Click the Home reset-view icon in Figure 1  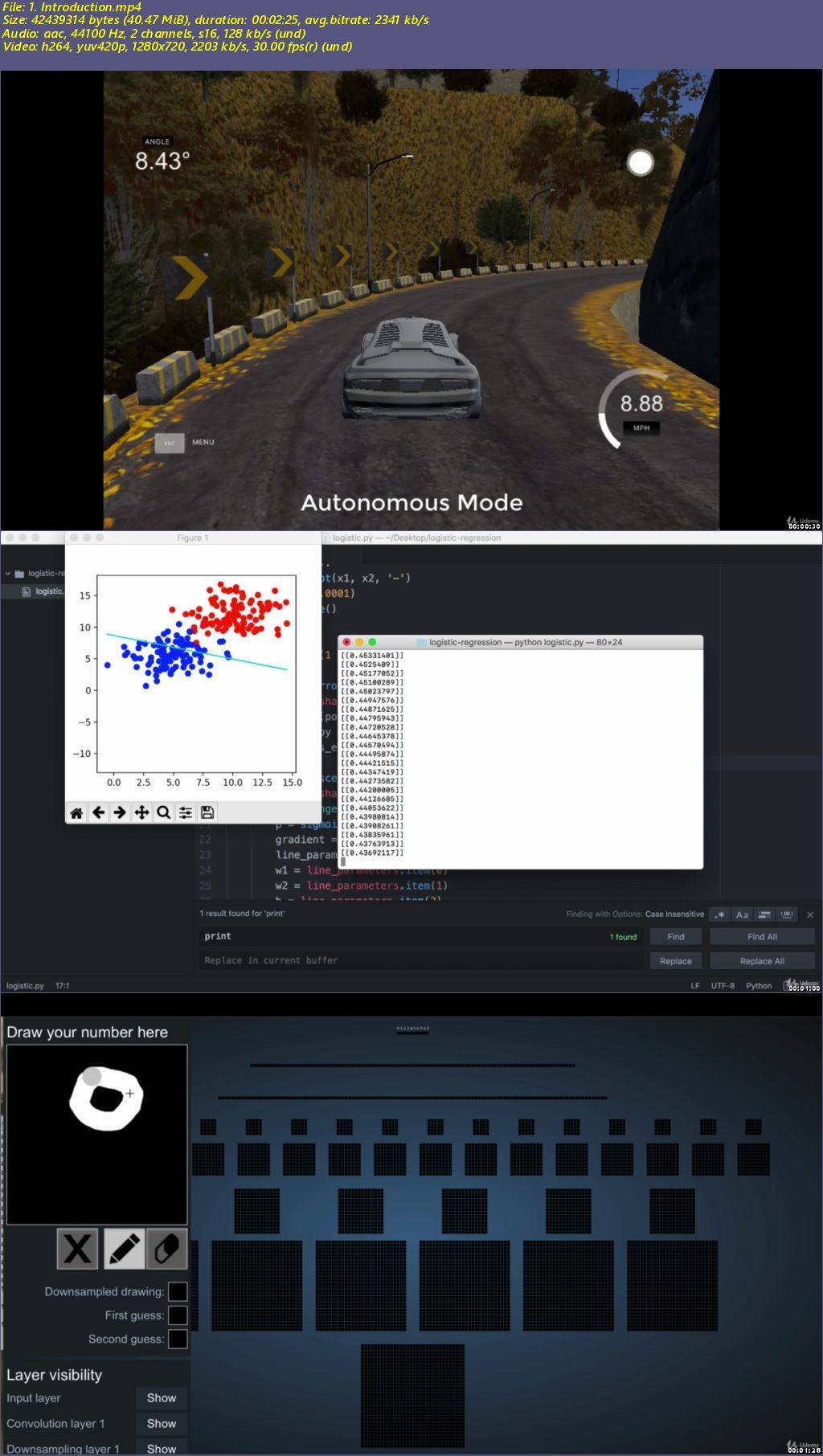(76, 812)
